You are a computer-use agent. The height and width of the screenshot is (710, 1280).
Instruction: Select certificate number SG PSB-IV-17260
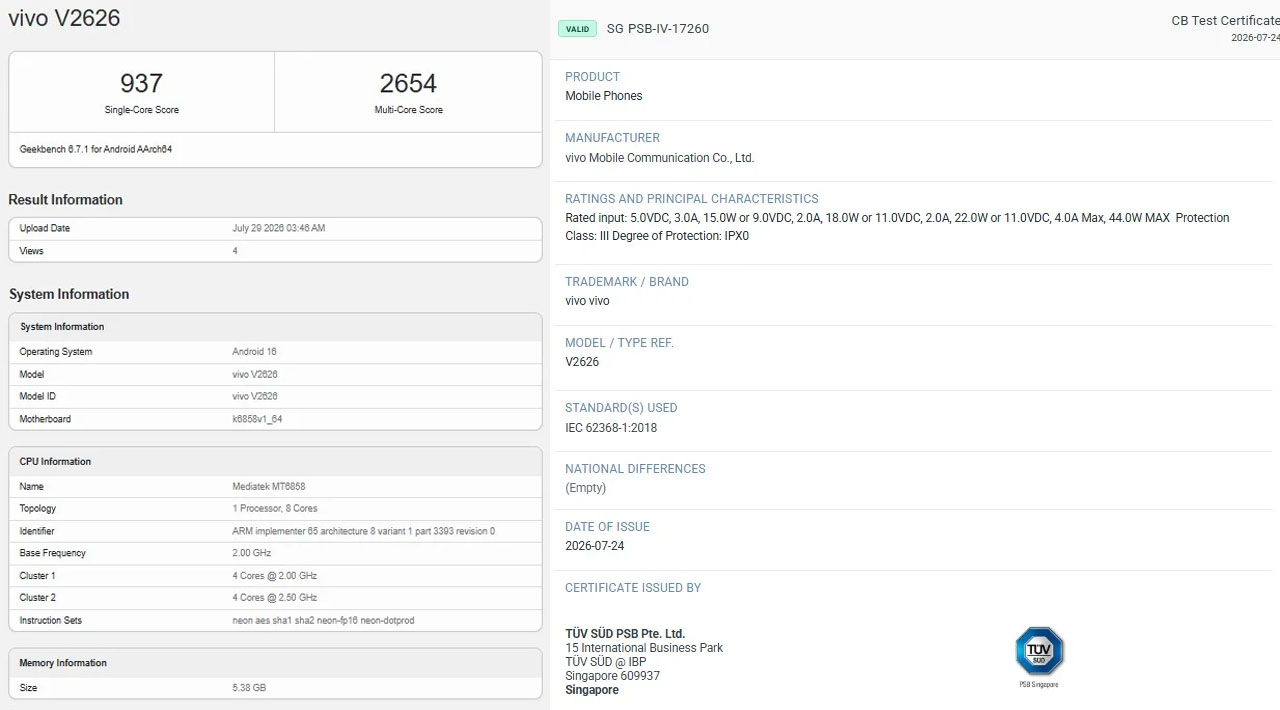click(658, 29)
